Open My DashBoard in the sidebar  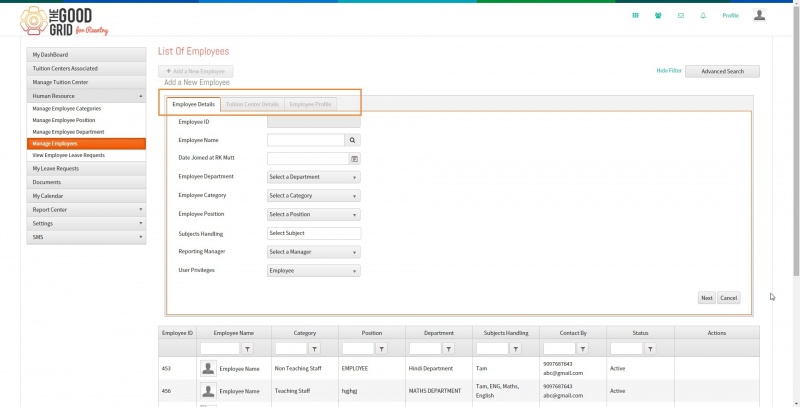pyautogui.click(x=86, y=55)
